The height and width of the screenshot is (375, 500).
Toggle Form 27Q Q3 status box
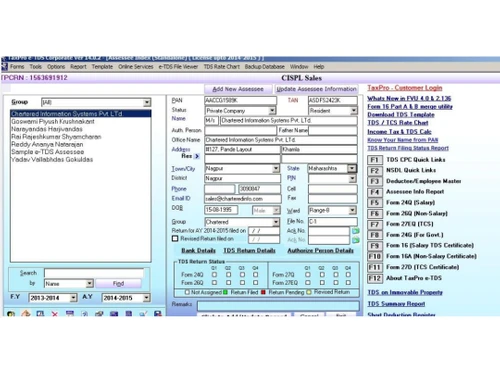pos(335,275)
